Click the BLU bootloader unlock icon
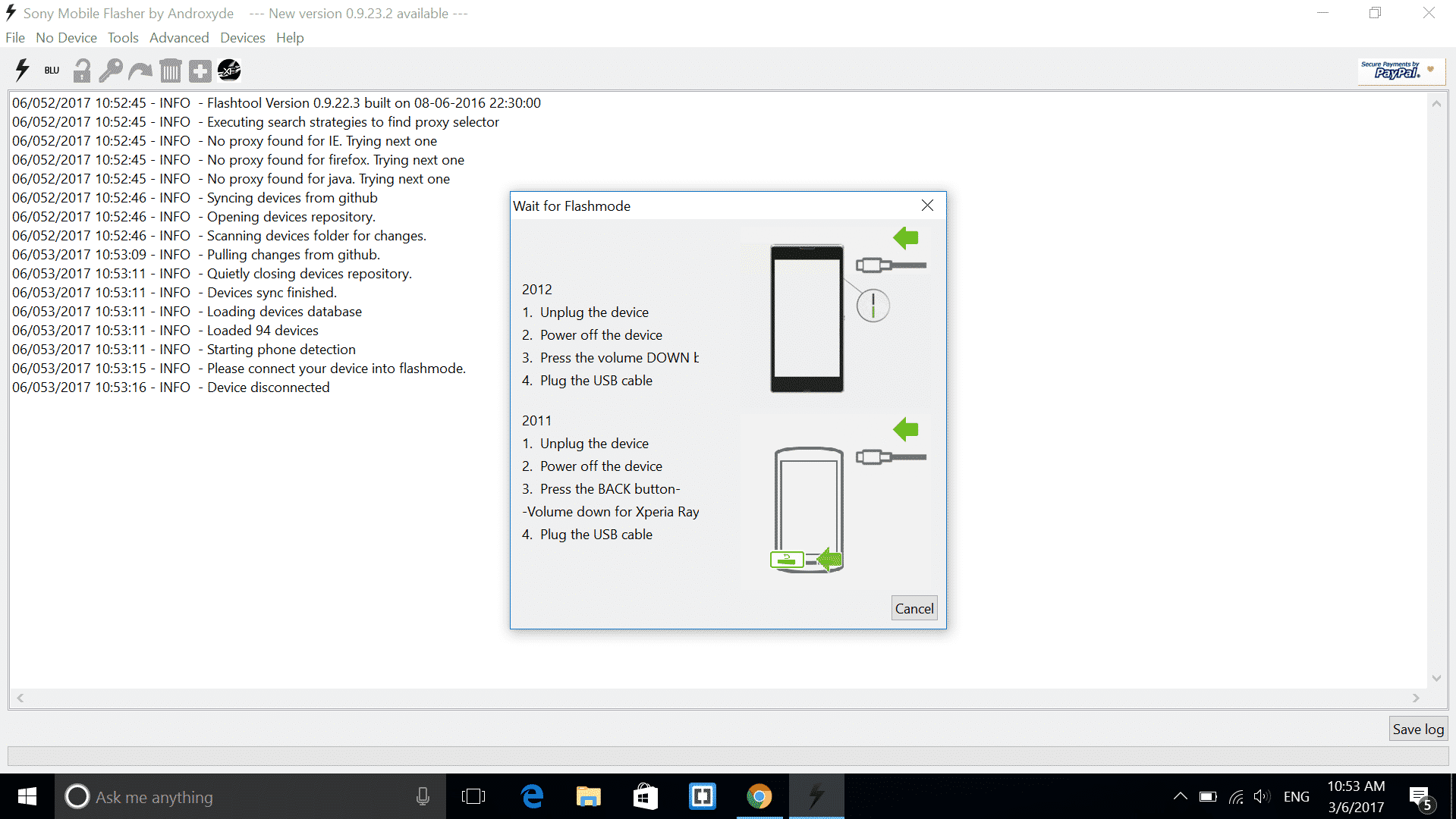 52,71
